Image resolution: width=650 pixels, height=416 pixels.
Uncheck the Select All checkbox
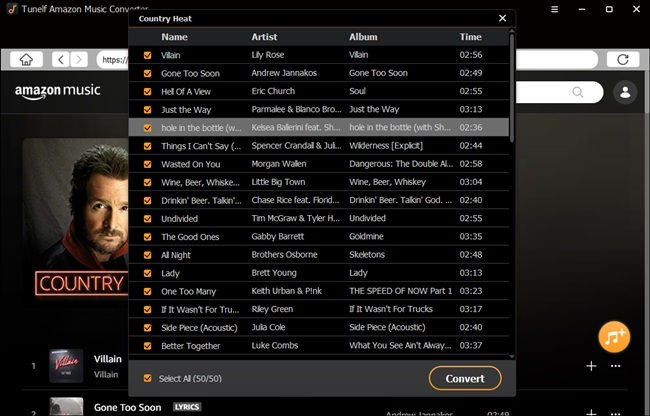tap(148, 379)
